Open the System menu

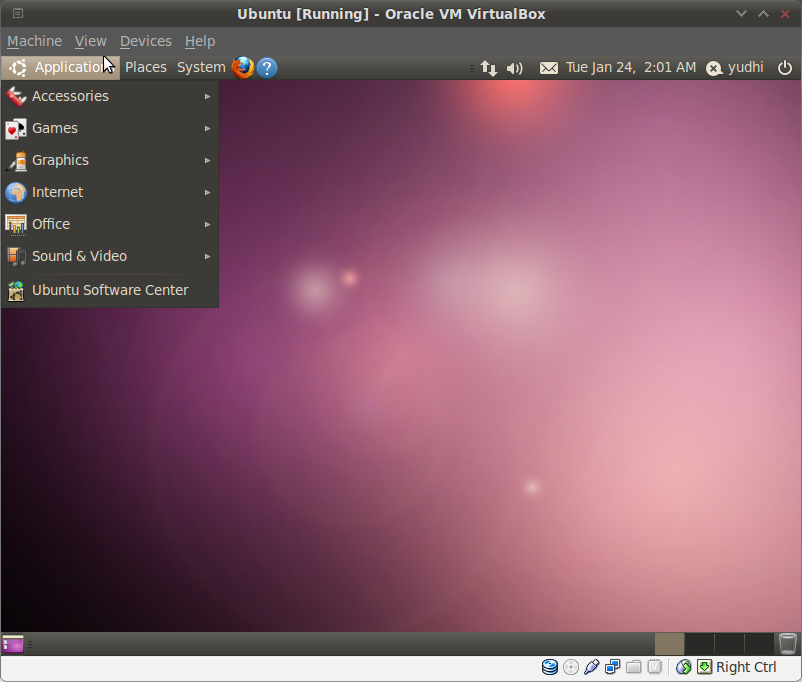click(201, 68)
